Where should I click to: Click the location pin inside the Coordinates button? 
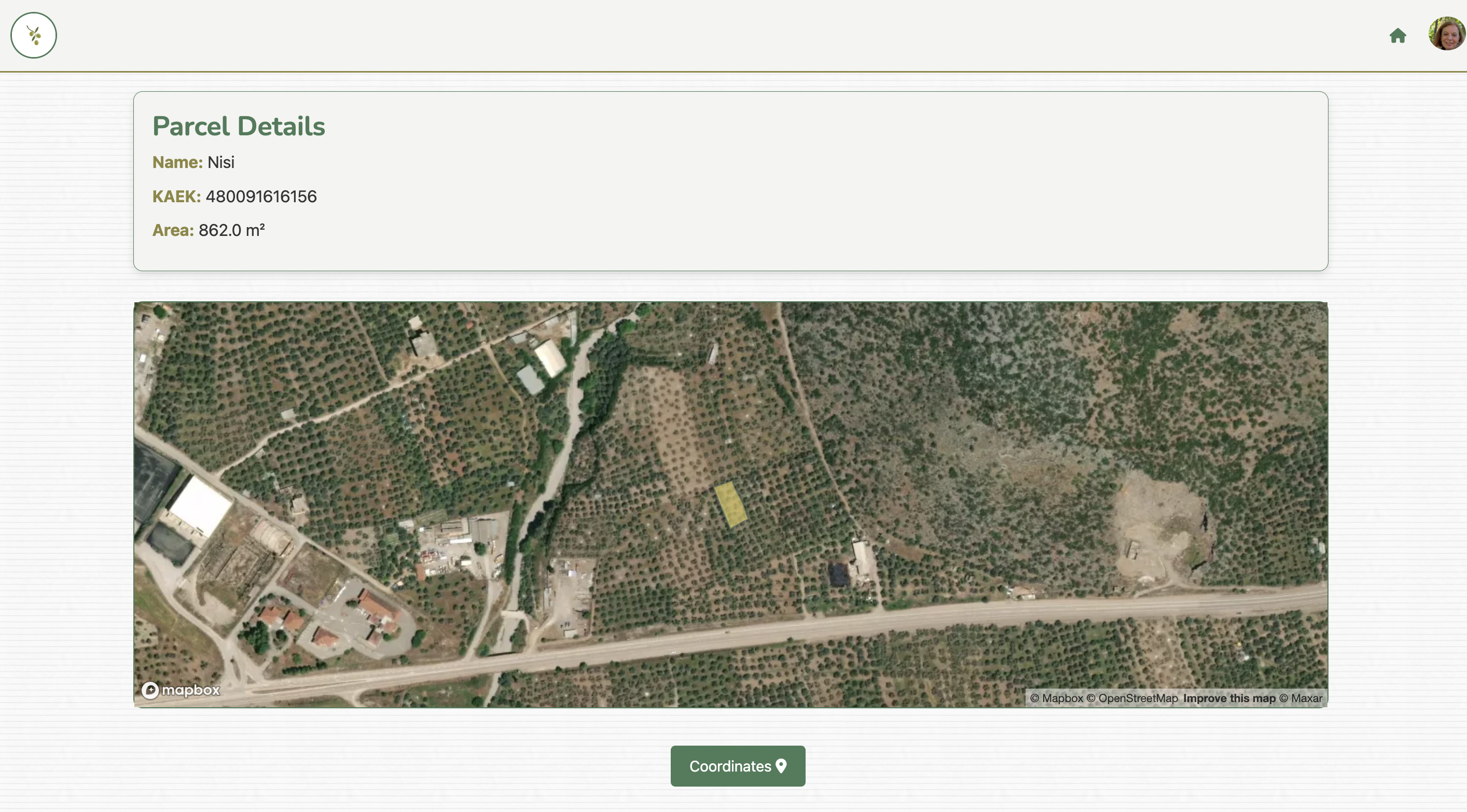781,766
